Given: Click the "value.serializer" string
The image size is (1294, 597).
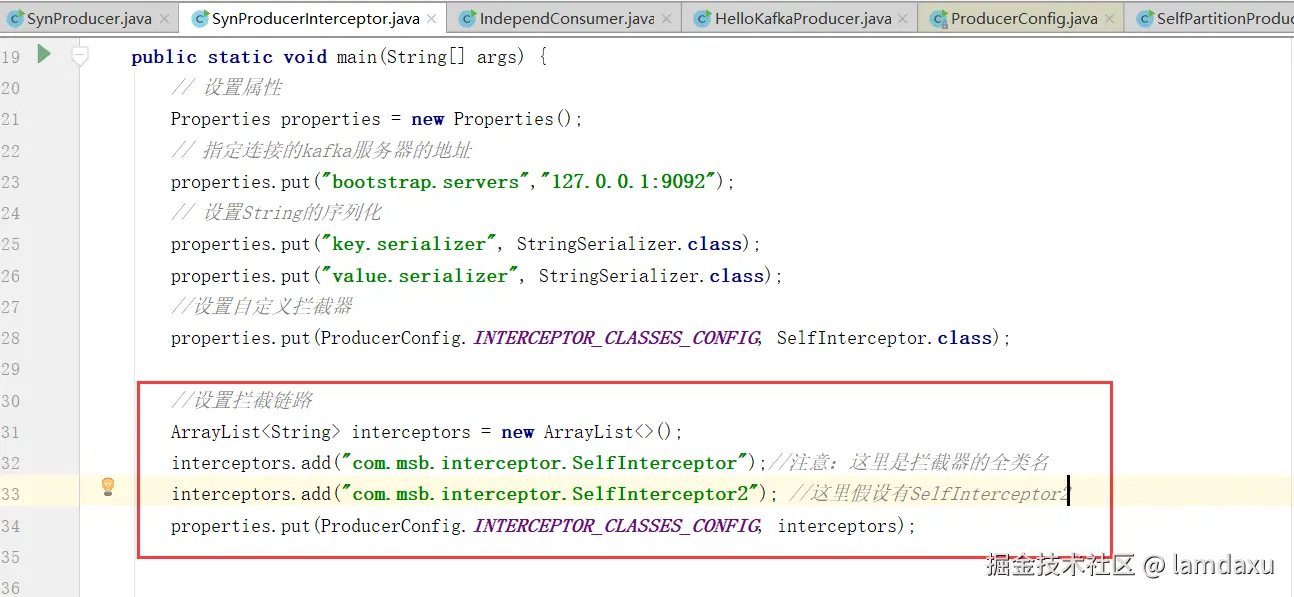Looking at the screenshot, I should point(421,276).
